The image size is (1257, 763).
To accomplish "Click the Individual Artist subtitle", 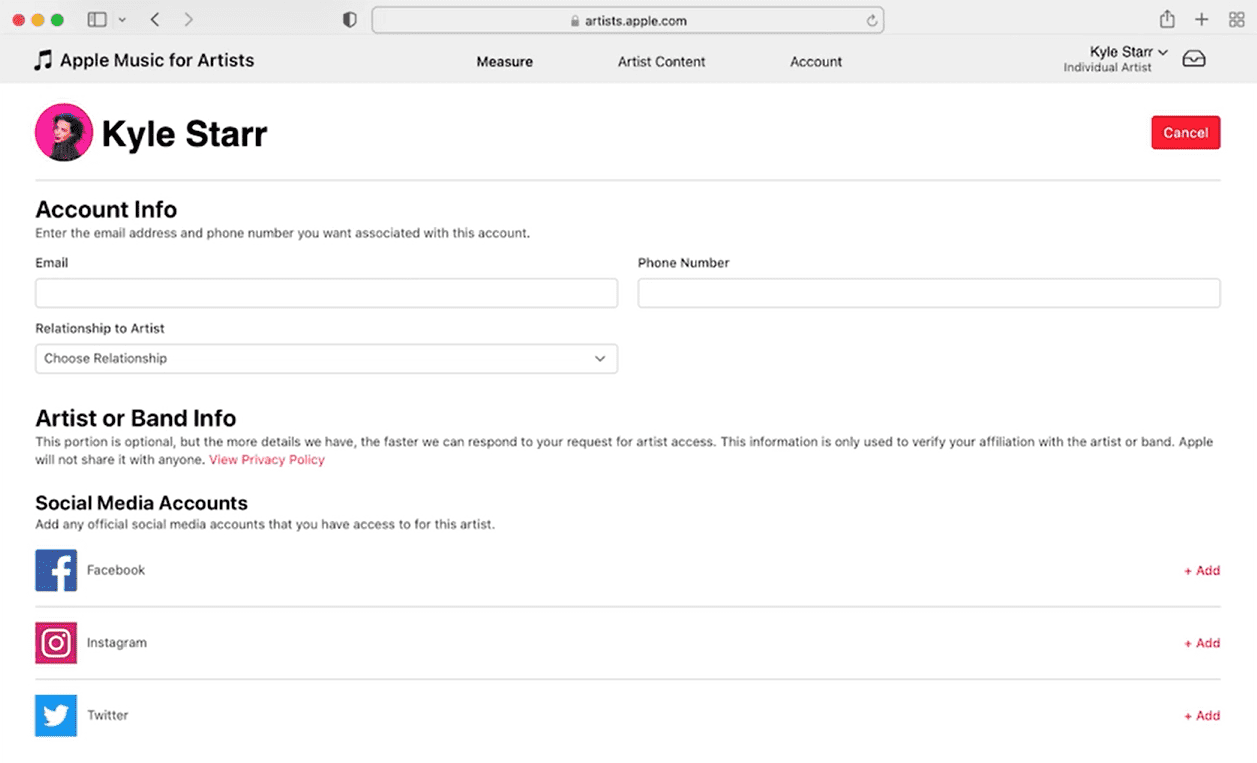I will tap(1107, 68).
